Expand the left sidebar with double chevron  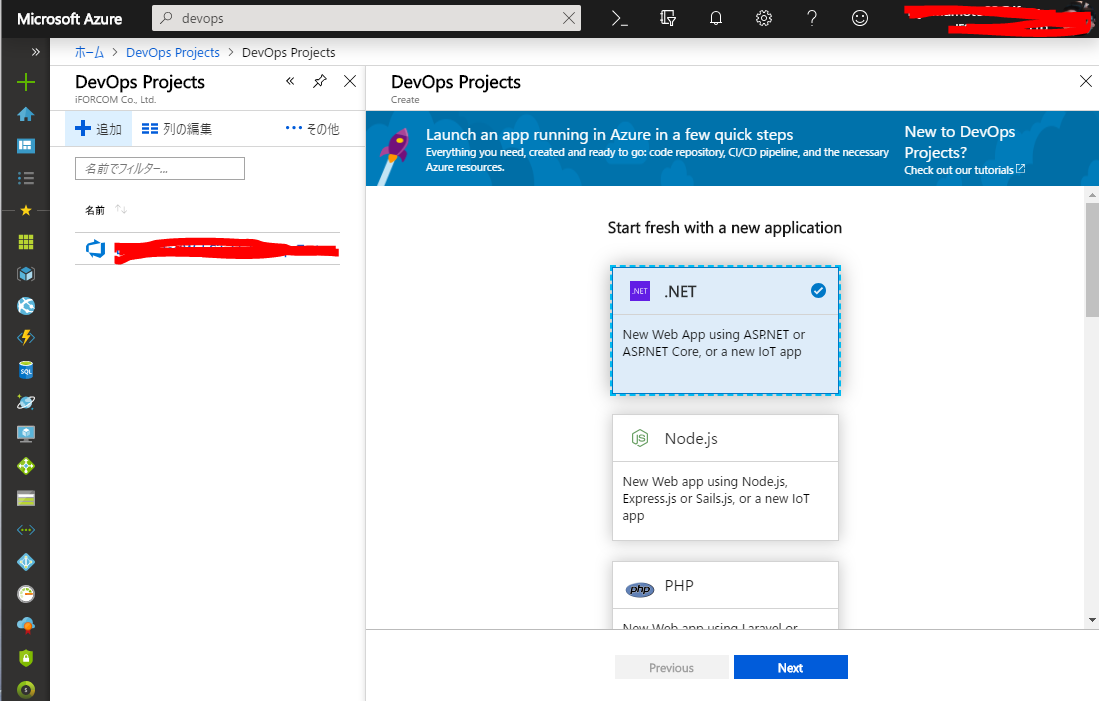click(x=36, y=52)
